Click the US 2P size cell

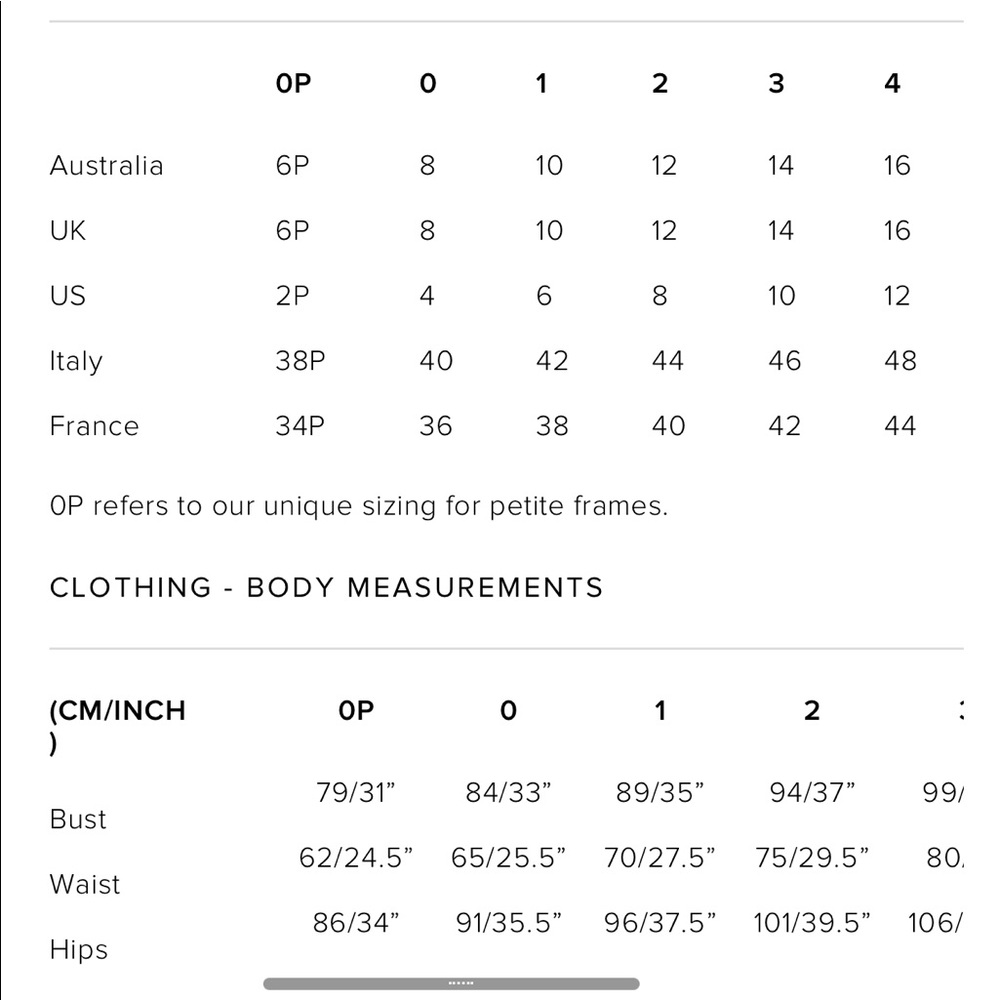coord(292,296)
